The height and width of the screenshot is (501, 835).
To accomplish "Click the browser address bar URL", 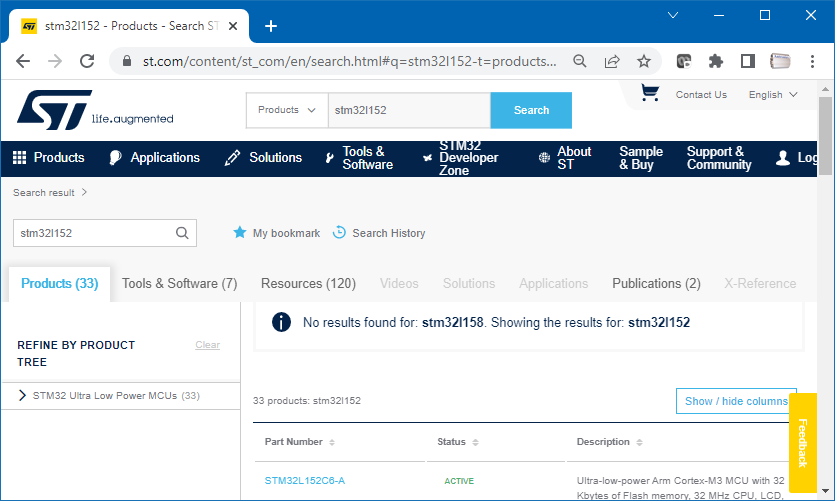I will pos(349,61).
